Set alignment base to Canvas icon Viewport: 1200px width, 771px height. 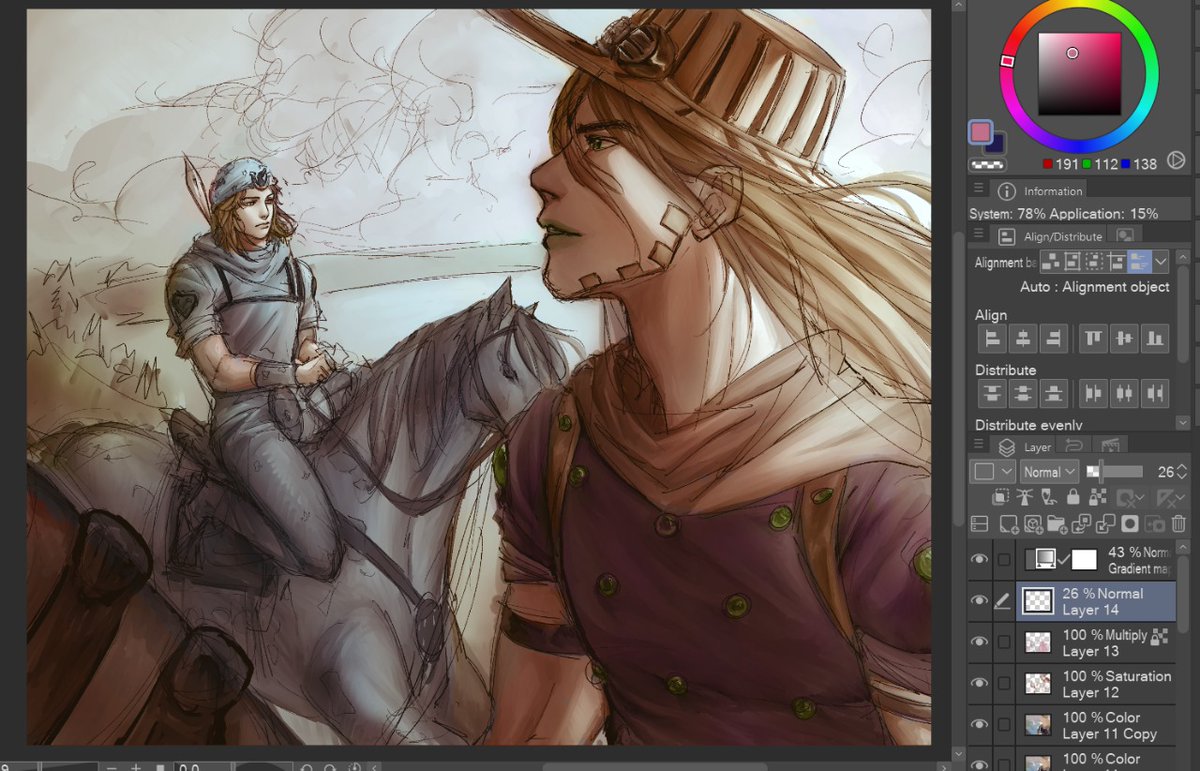click(x=1072, y=262)
